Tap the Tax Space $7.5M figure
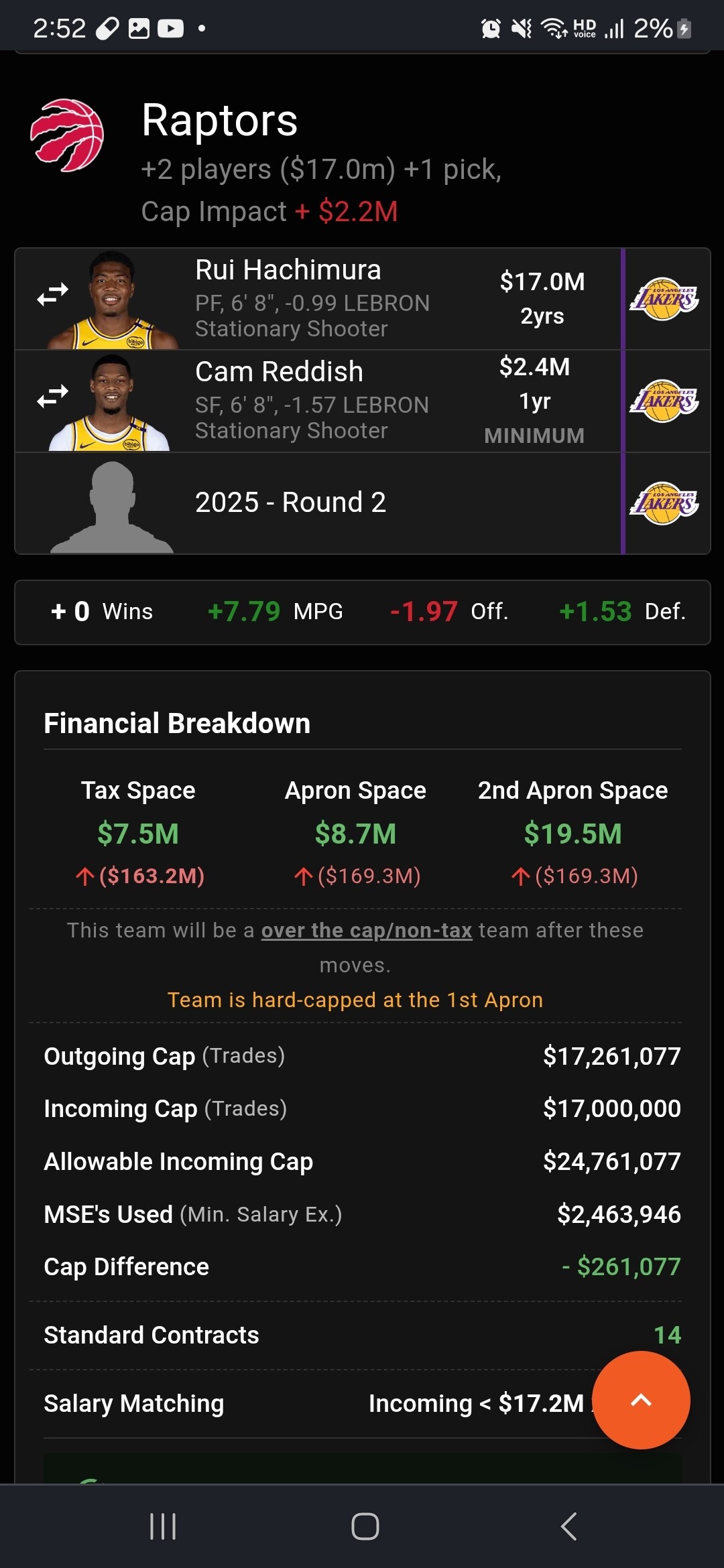This screenshot has height=1568, width=724. pyautogui.click(x=138, y=834)
